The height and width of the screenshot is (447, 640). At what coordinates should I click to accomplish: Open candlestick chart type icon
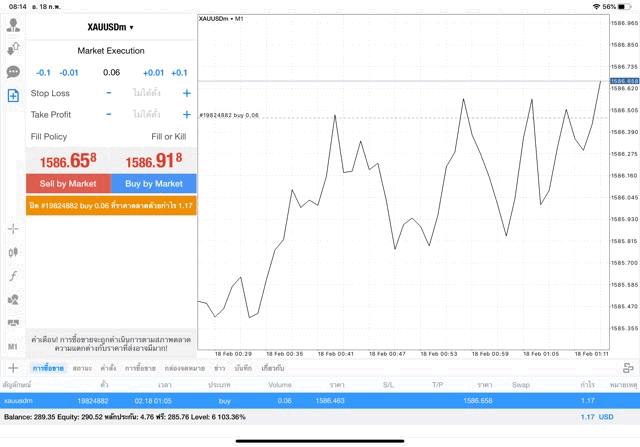tap(13, 252)
